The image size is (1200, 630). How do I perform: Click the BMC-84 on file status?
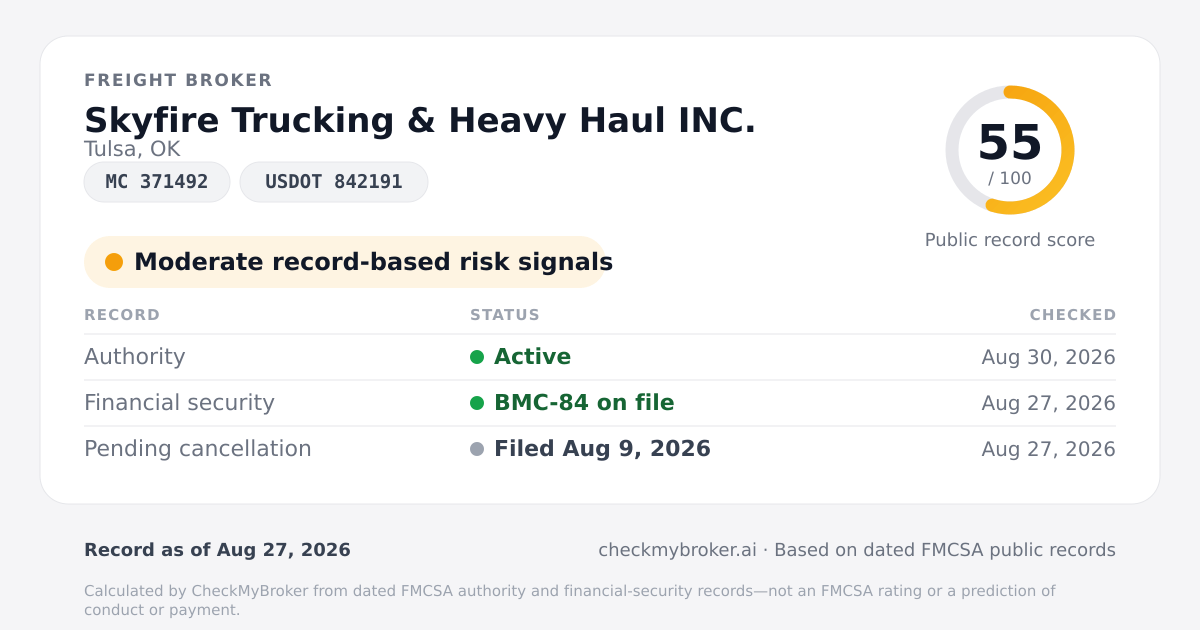click(584, 403)
